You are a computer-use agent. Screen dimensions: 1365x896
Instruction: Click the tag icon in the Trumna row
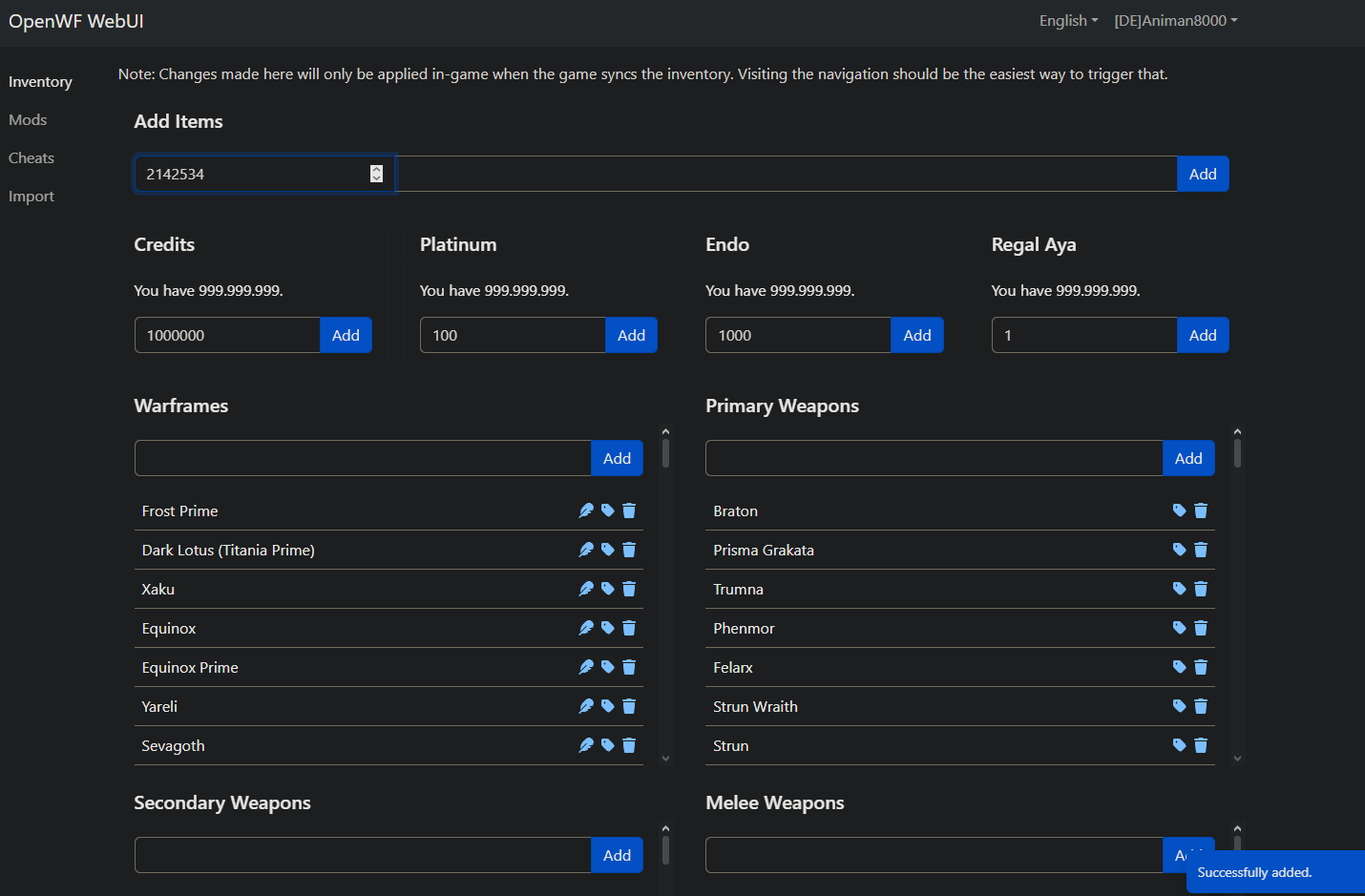click(x=1180, y=589)
